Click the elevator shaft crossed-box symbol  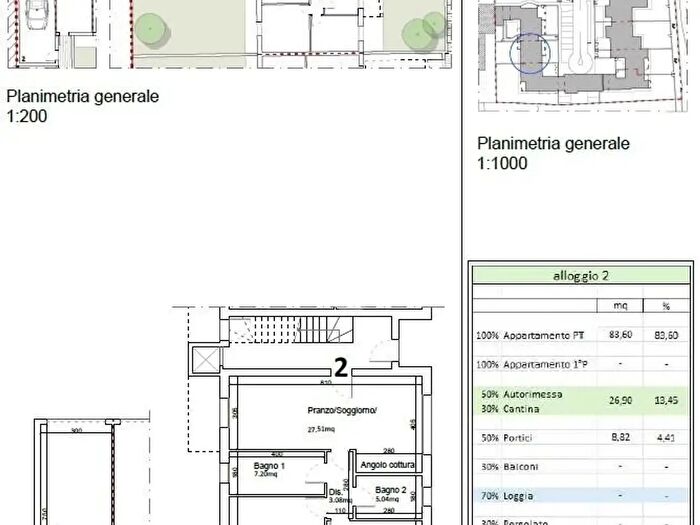coord(206,360)
